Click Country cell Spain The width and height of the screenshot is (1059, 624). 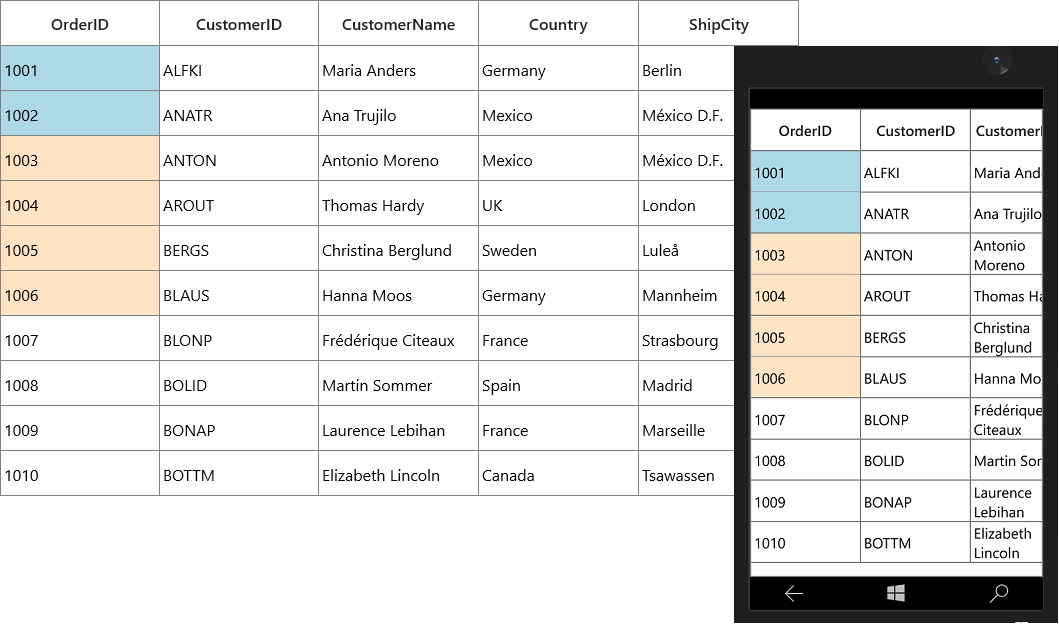pyautogui.click(x=559, y=384)
